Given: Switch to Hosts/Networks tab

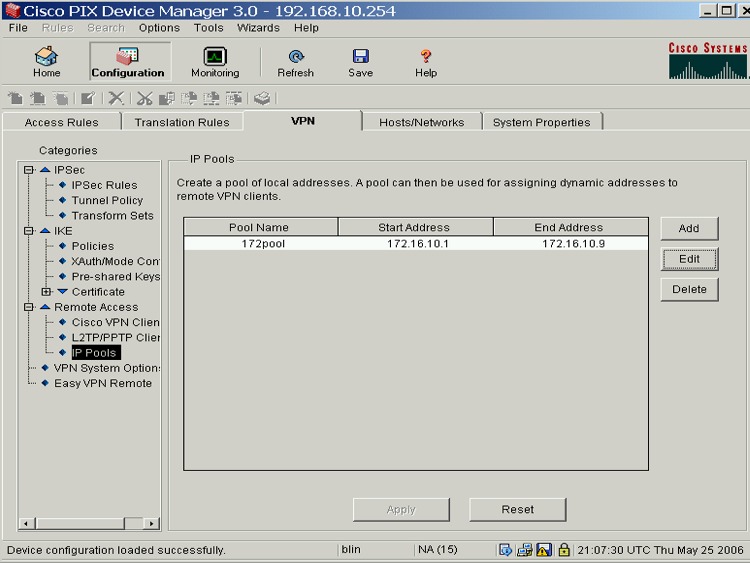Looking at the screenshot, I should coord(422,122).
